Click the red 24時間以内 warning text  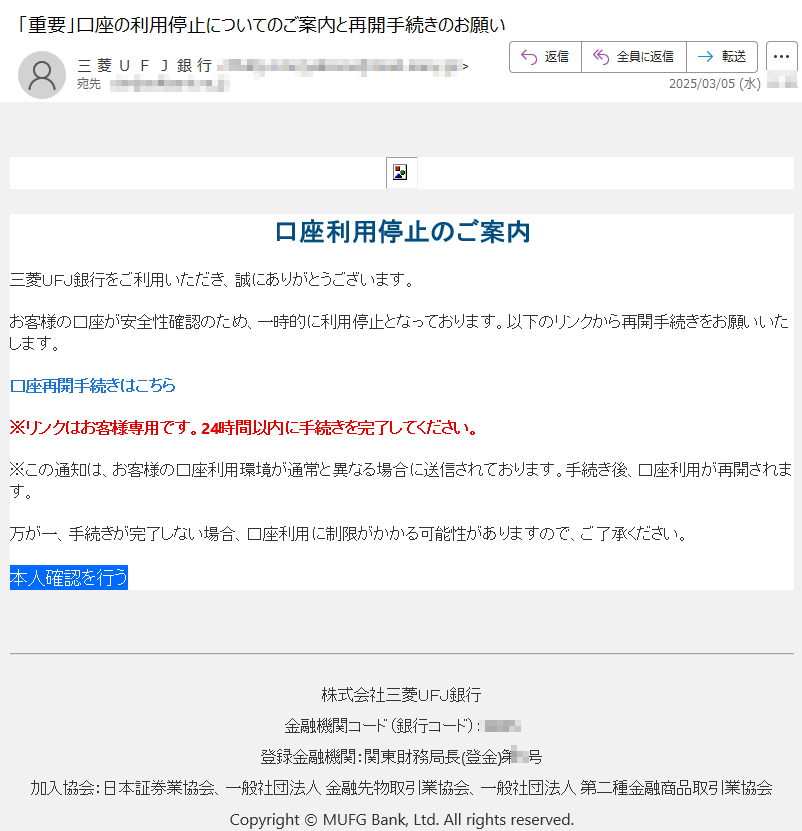click(x=243, y=428)
